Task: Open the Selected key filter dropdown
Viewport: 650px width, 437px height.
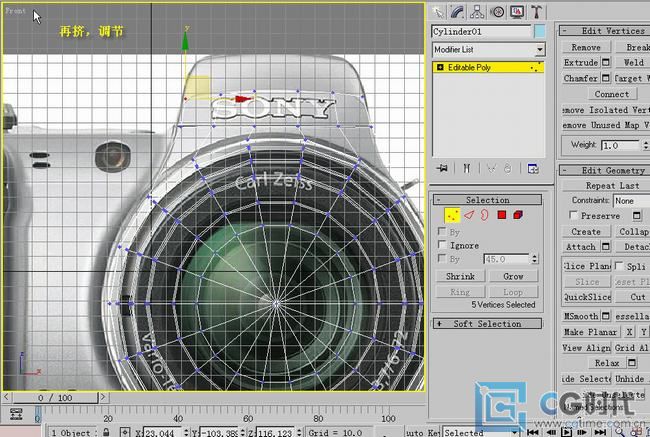Action: pyautogui.click(x=481, y=432)
